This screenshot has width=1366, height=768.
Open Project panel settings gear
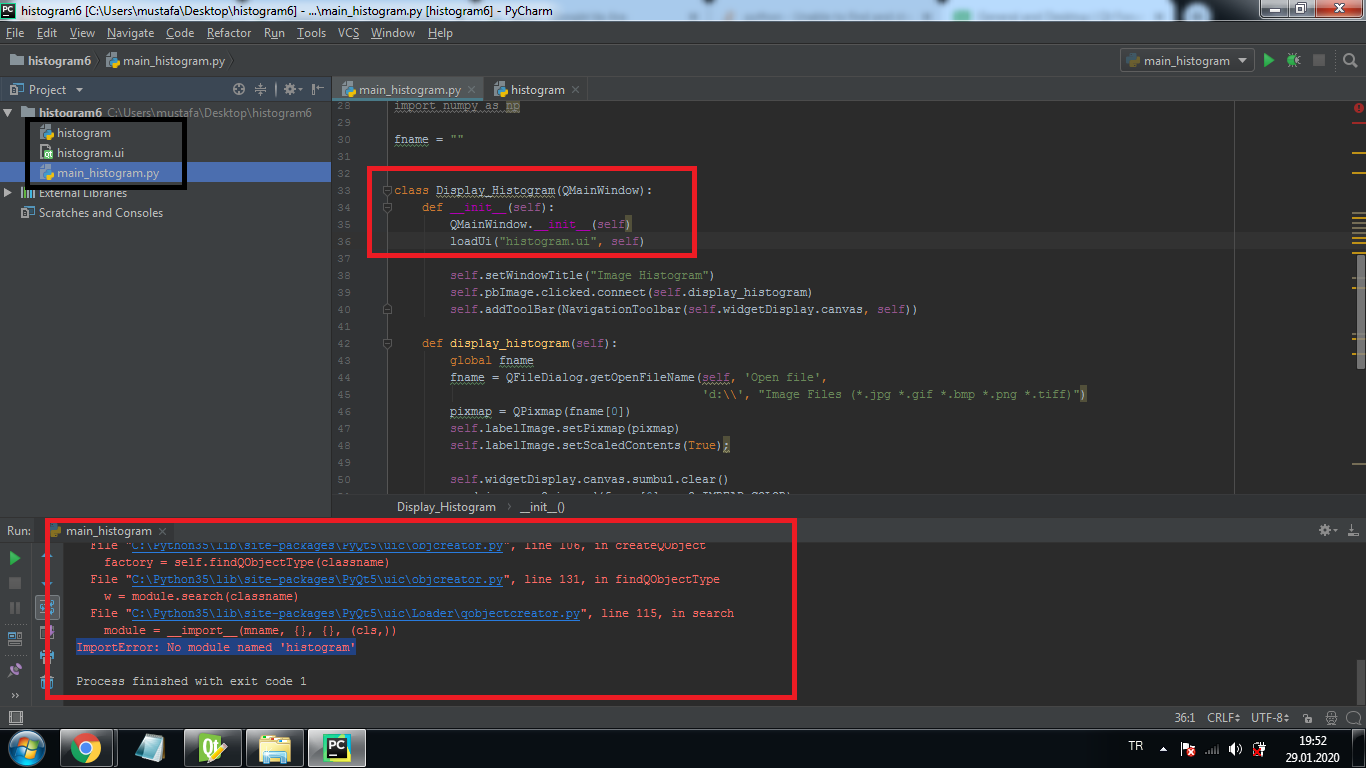pyautogui.click(x=290, y=89)
